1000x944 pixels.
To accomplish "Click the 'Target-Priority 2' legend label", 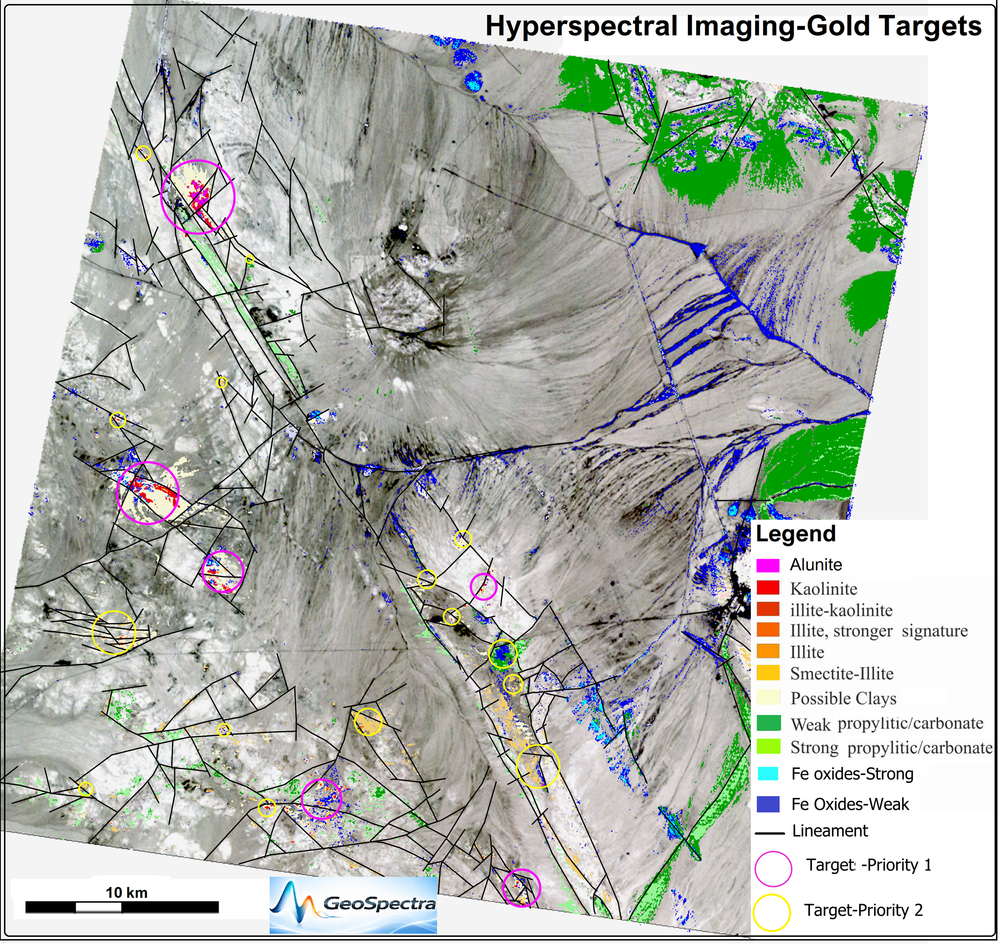I will pyautogui.click(x=864, y=910).
